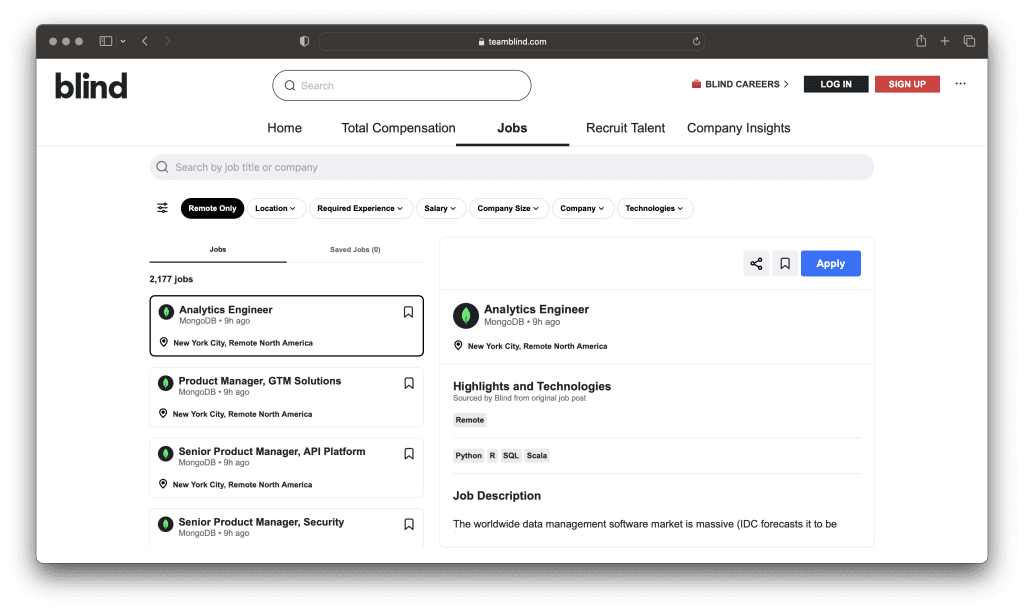Open the Technologies filter dropdown
The width and height of the screenshot is (1024, 611).
(x=654, y=208)
